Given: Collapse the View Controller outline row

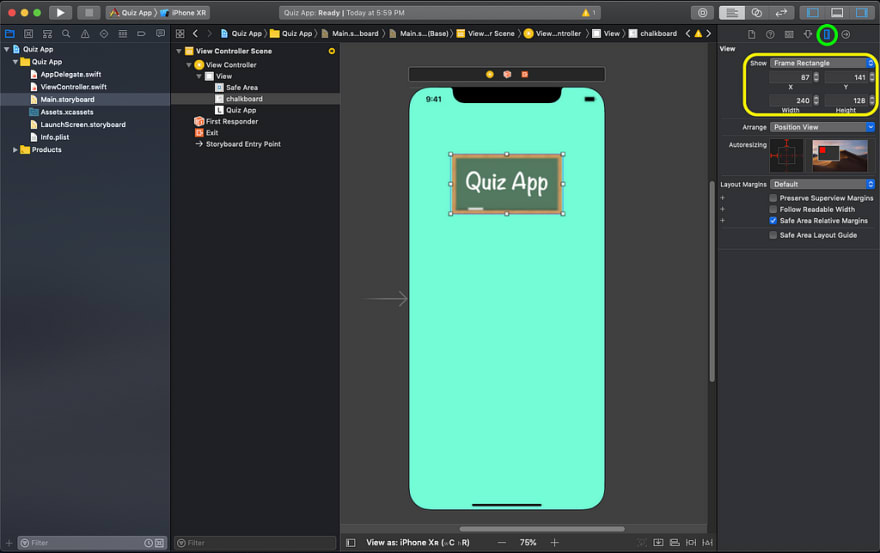Looking at the screenshot, I should tap(189, 65).
